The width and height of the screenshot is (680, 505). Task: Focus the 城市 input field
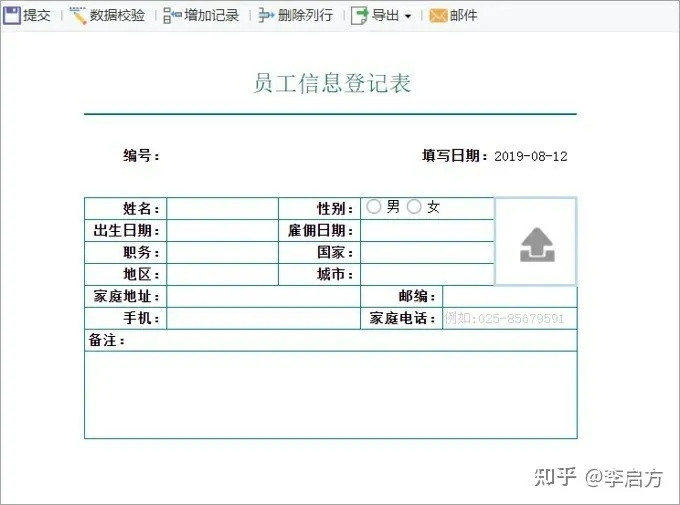coord(427,274)
